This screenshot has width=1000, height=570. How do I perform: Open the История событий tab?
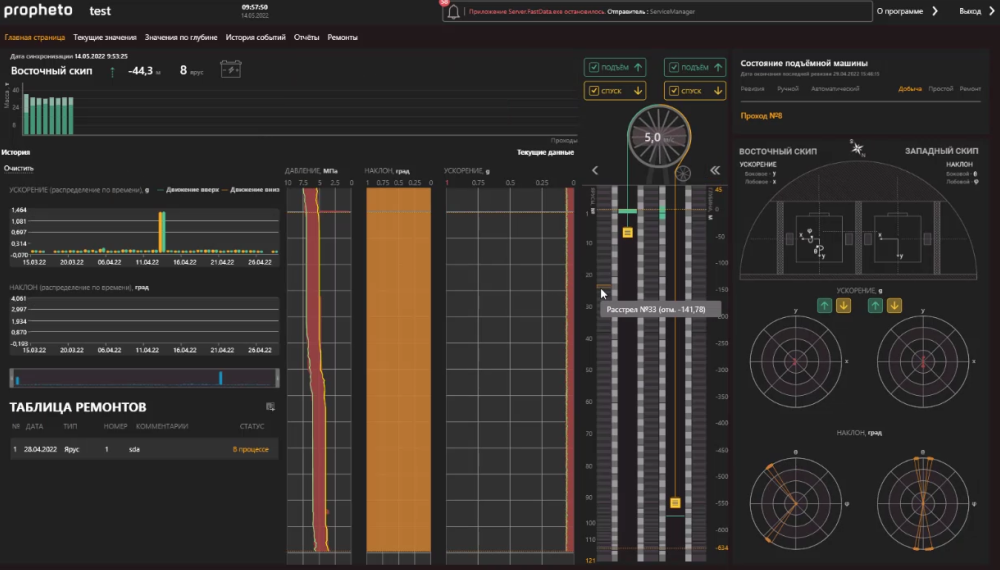pyautogui.click(x=255, y=38)
